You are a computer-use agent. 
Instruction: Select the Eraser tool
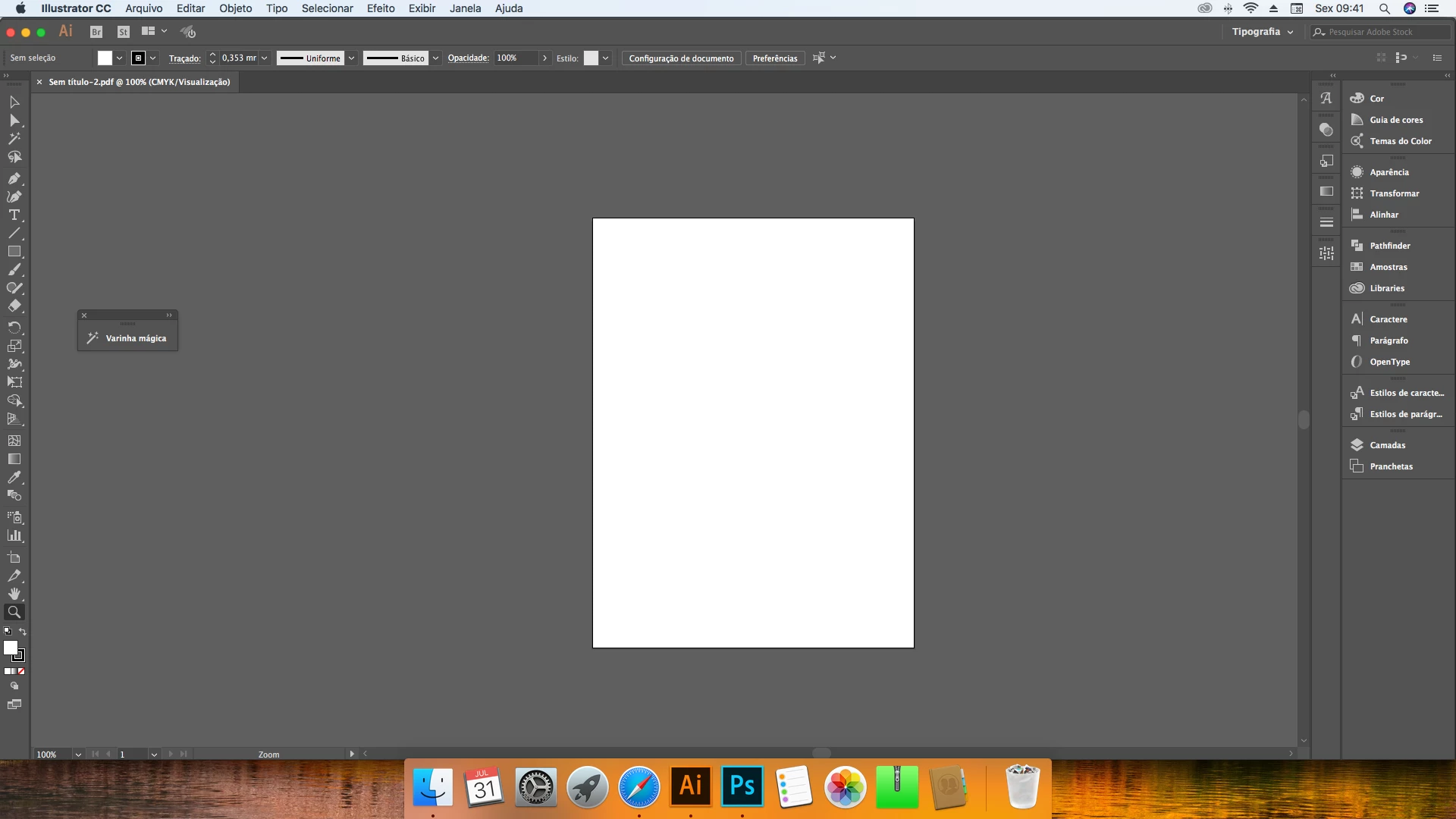pyautogui.click(x=14, y=306)
